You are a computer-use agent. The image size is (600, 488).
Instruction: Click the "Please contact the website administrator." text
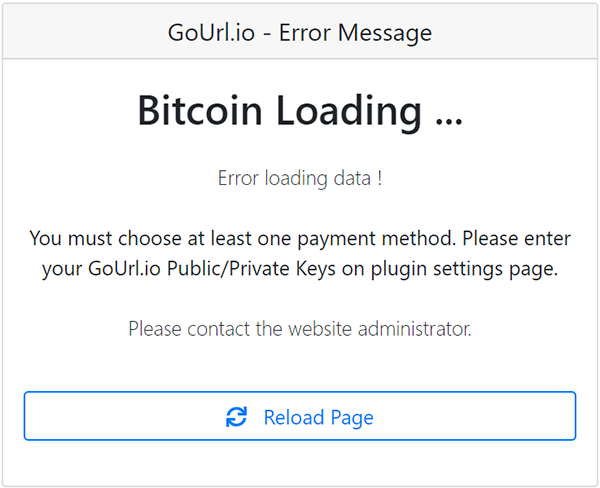(x=300, y=329)
